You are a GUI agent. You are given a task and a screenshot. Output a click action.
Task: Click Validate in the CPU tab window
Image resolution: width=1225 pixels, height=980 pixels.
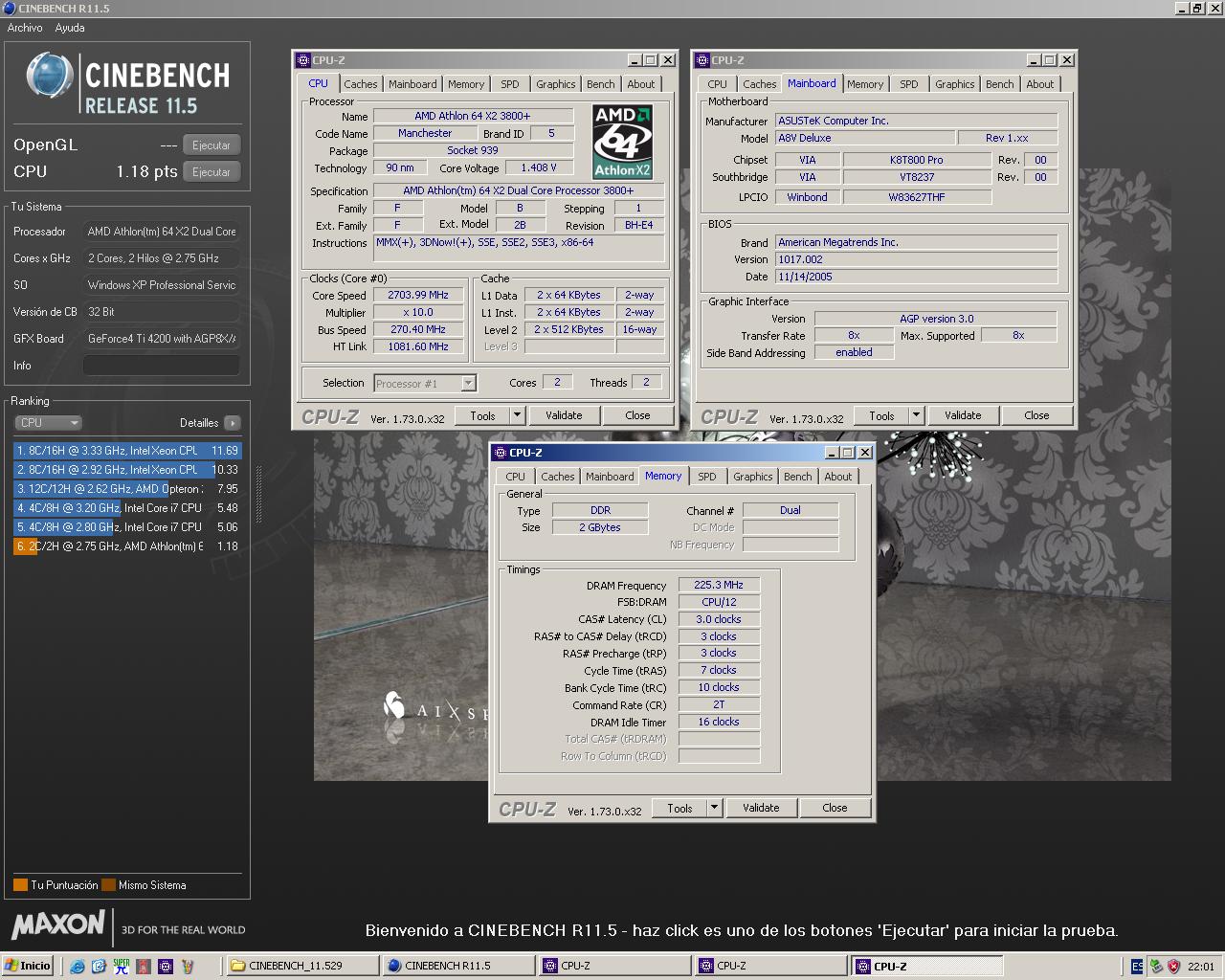(564, 415)
